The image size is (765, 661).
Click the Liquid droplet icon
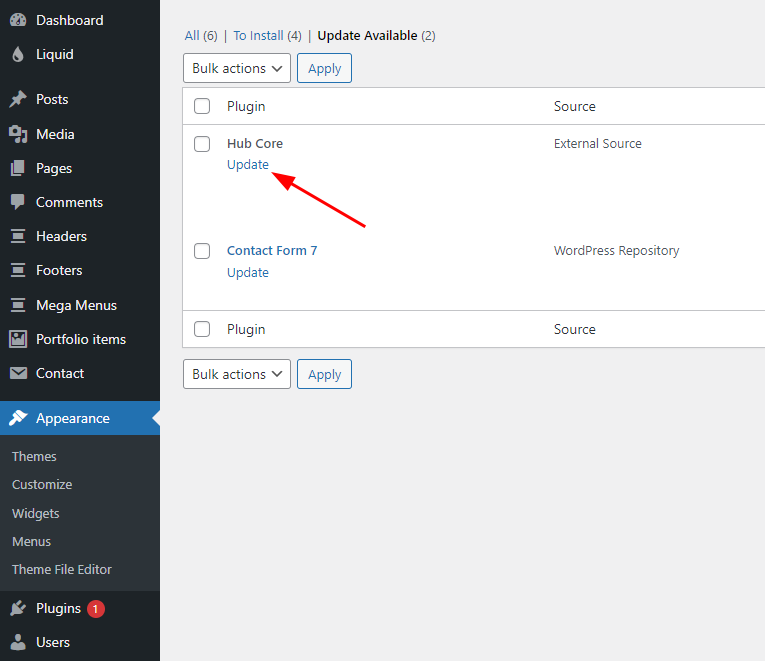18,54
